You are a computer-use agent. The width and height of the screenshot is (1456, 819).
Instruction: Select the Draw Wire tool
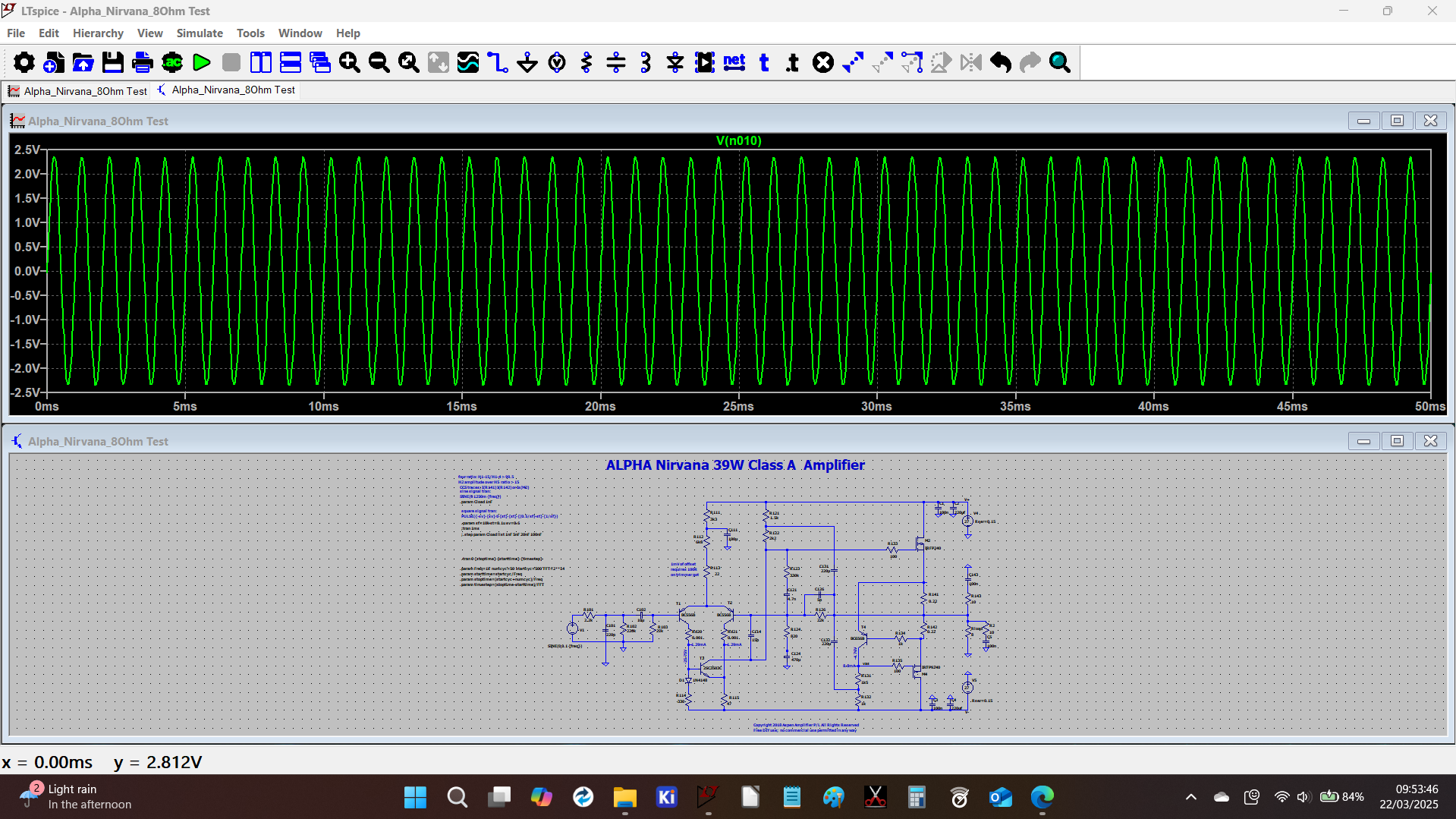click(498, 62)
